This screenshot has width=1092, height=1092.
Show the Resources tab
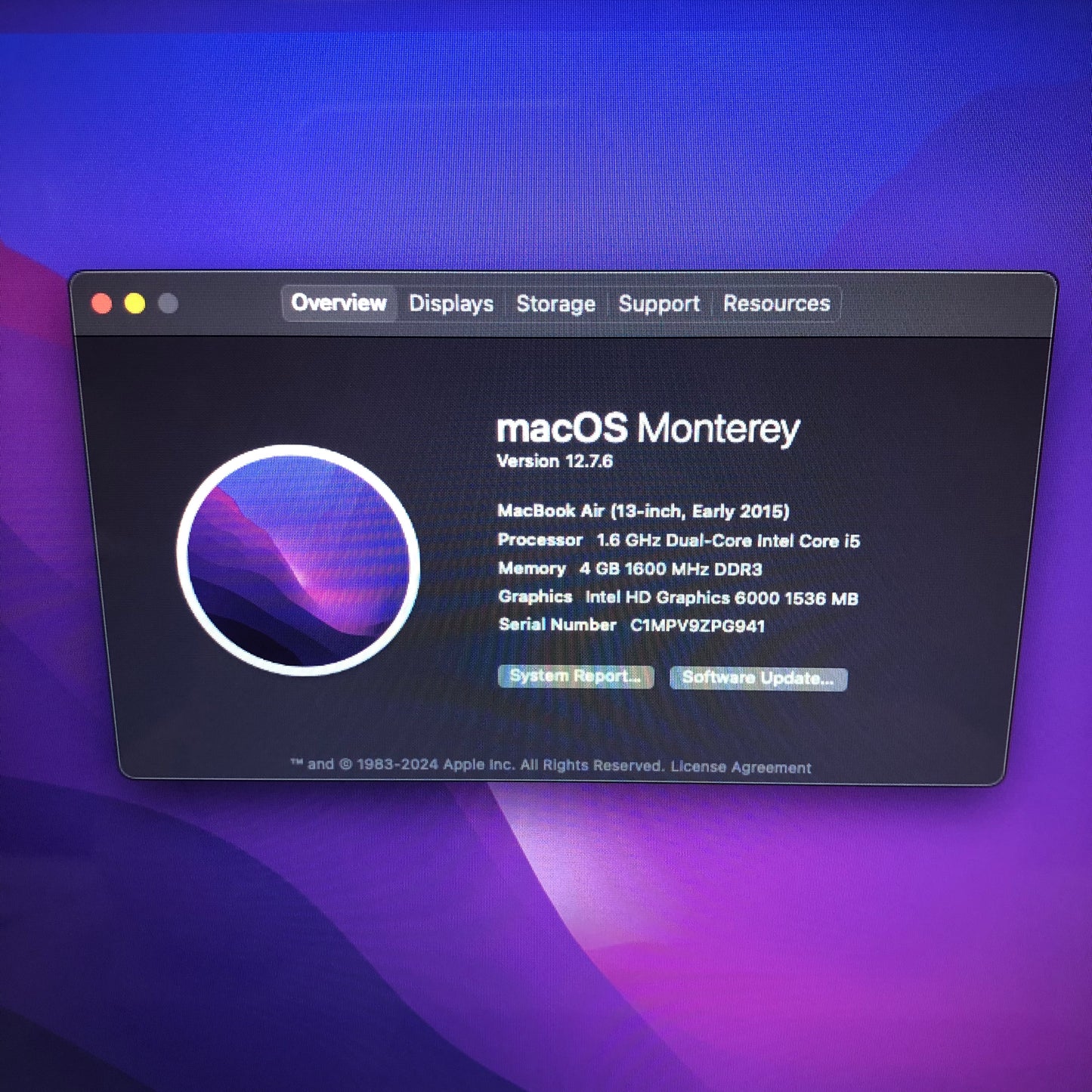[776, 304]
